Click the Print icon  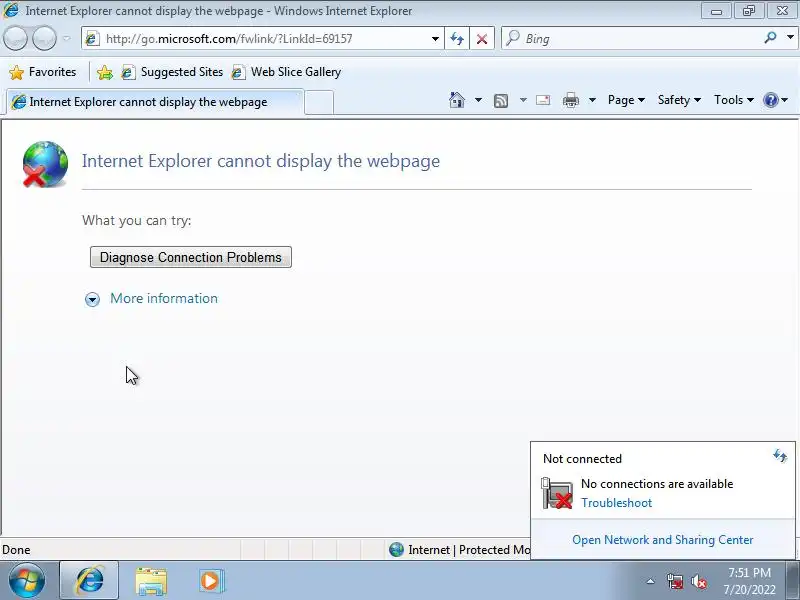(570, 100)
